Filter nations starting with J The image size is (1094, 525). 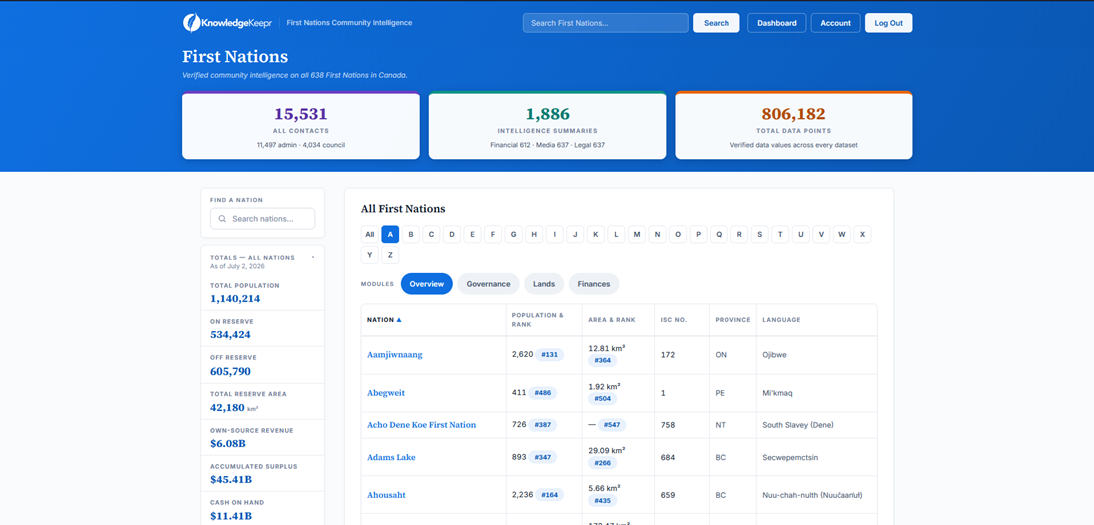(x=575, y=235)
